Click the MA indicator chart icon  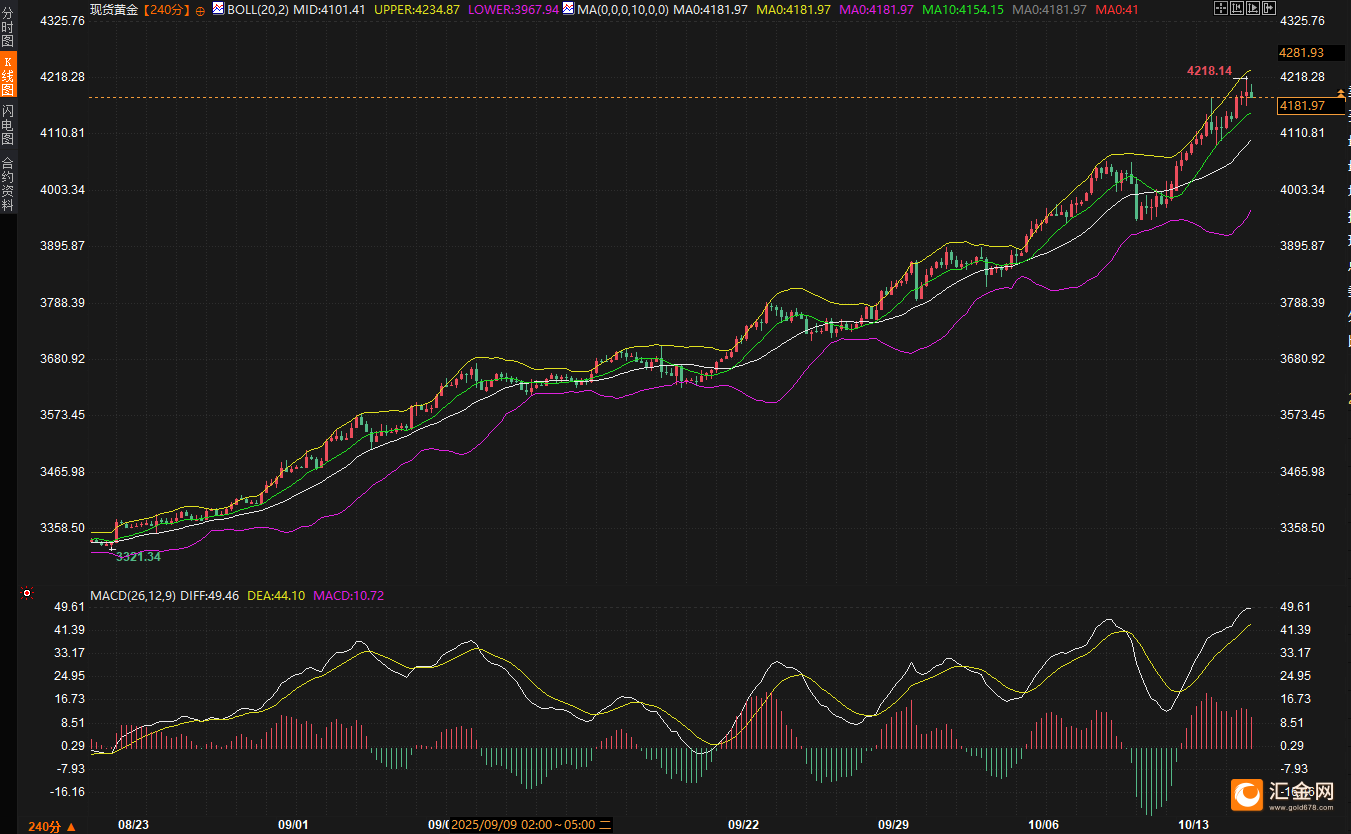569,9
